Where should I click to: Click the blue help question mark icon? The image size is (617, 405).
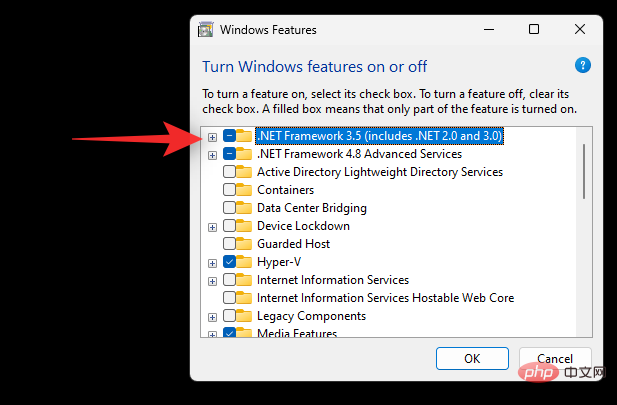coord(583,66)
